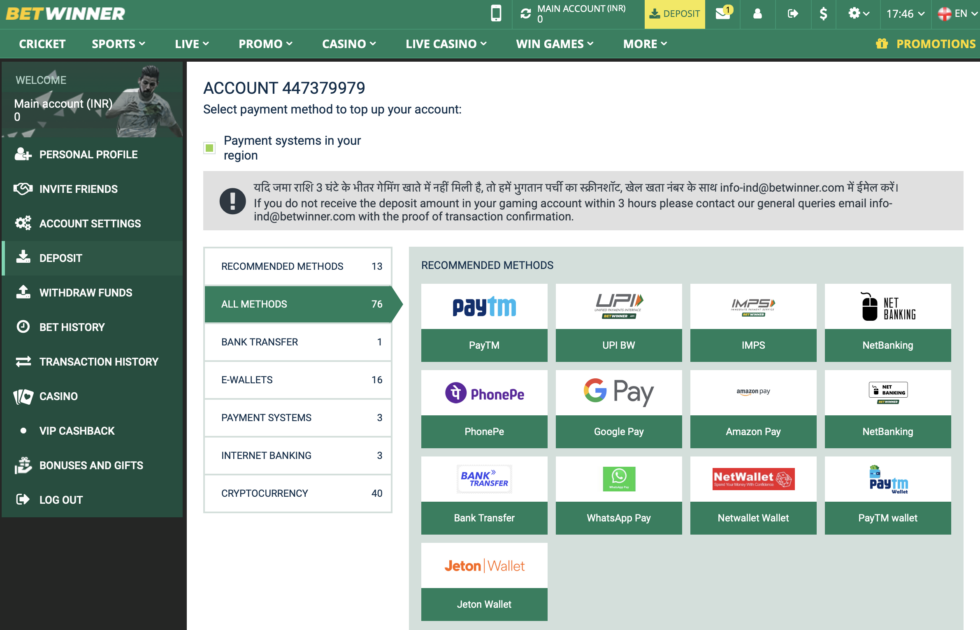Open the EN language dropdown
The height and width of the screenshot is (630, 980).
(958, 13)
